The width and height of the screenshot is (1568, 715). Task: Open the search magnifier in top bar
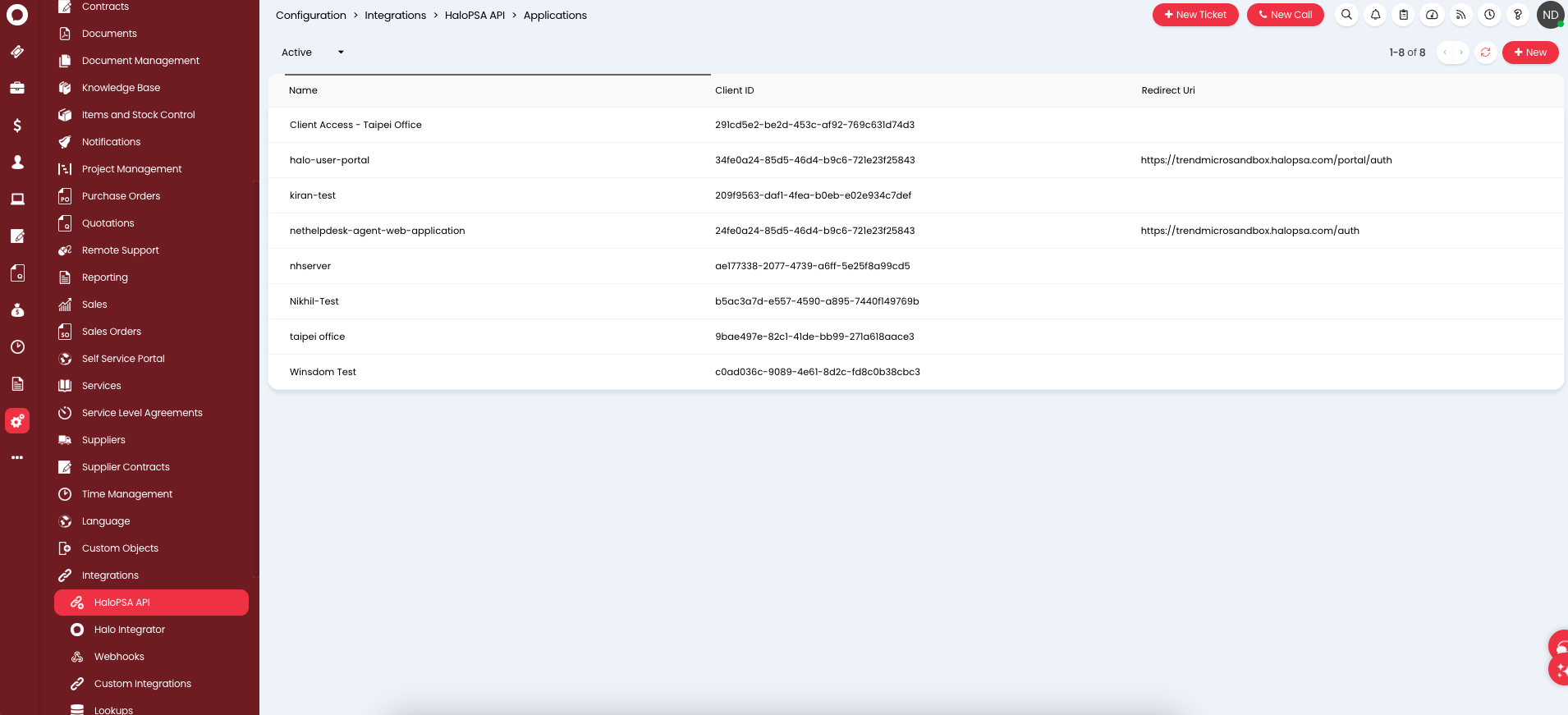tap(1346, 15)
